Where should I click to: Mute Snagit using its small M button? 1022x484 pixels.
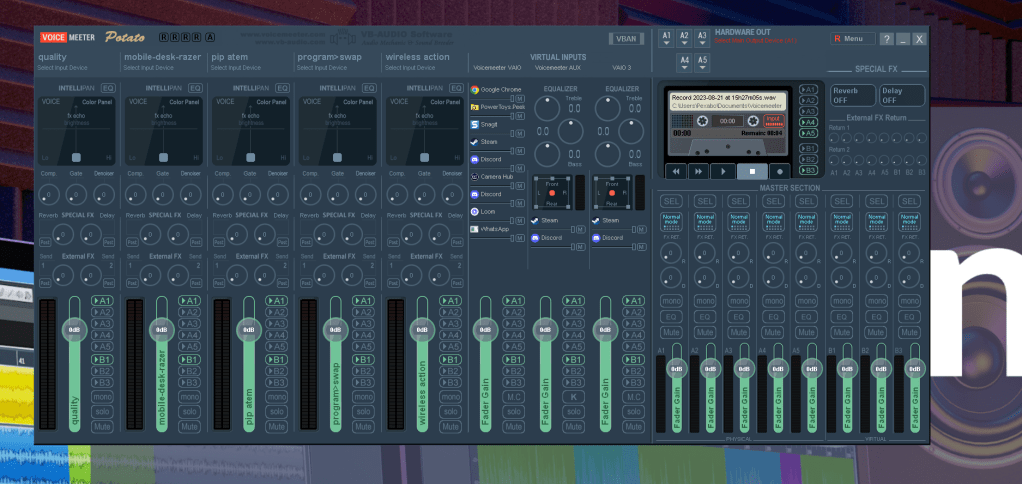coord(520,134)
